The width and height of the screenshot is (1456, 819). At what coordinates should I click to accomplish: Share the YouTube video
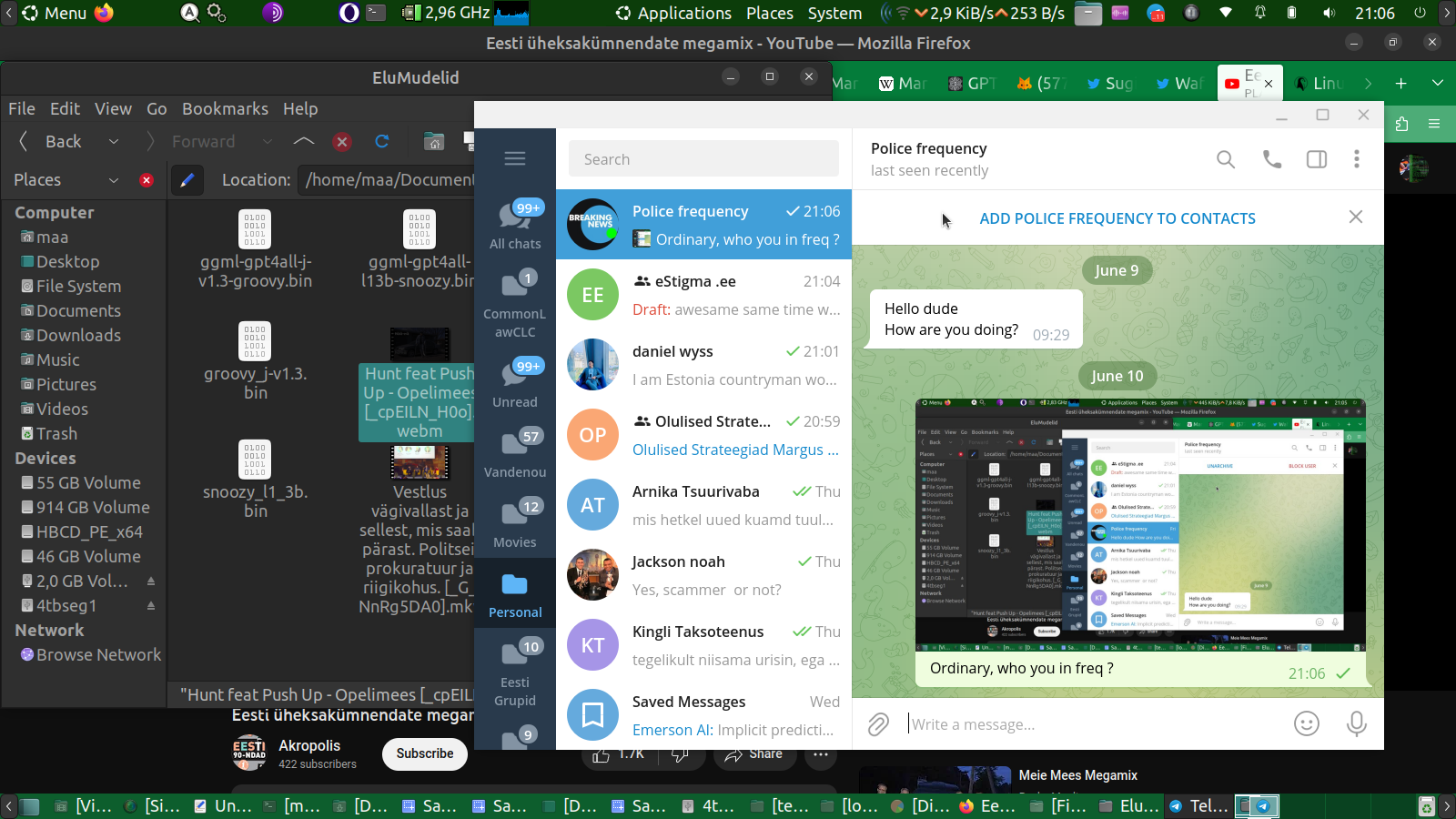[753, 753]
